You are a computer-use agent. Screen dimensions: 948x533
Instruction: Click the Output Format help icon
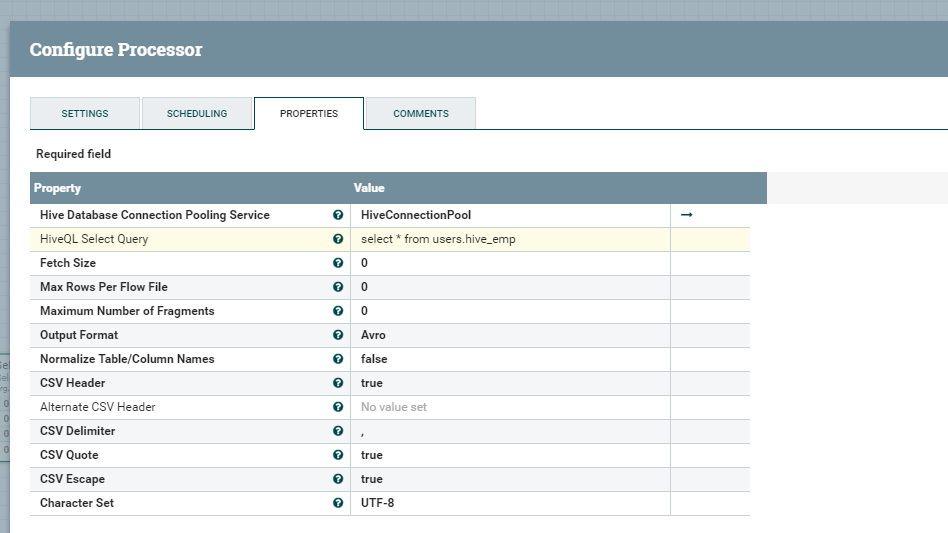click(x=338, y=335)
